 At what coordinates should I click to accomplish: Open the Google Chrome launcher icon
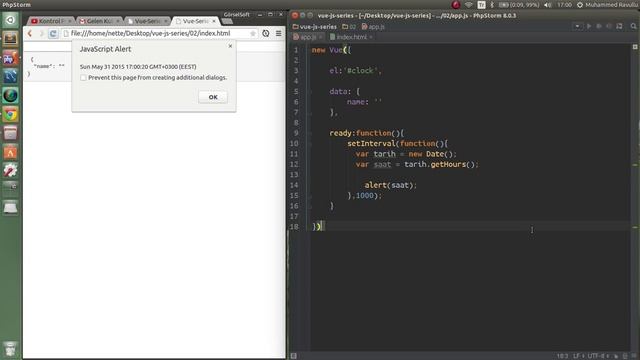point(10,114)
